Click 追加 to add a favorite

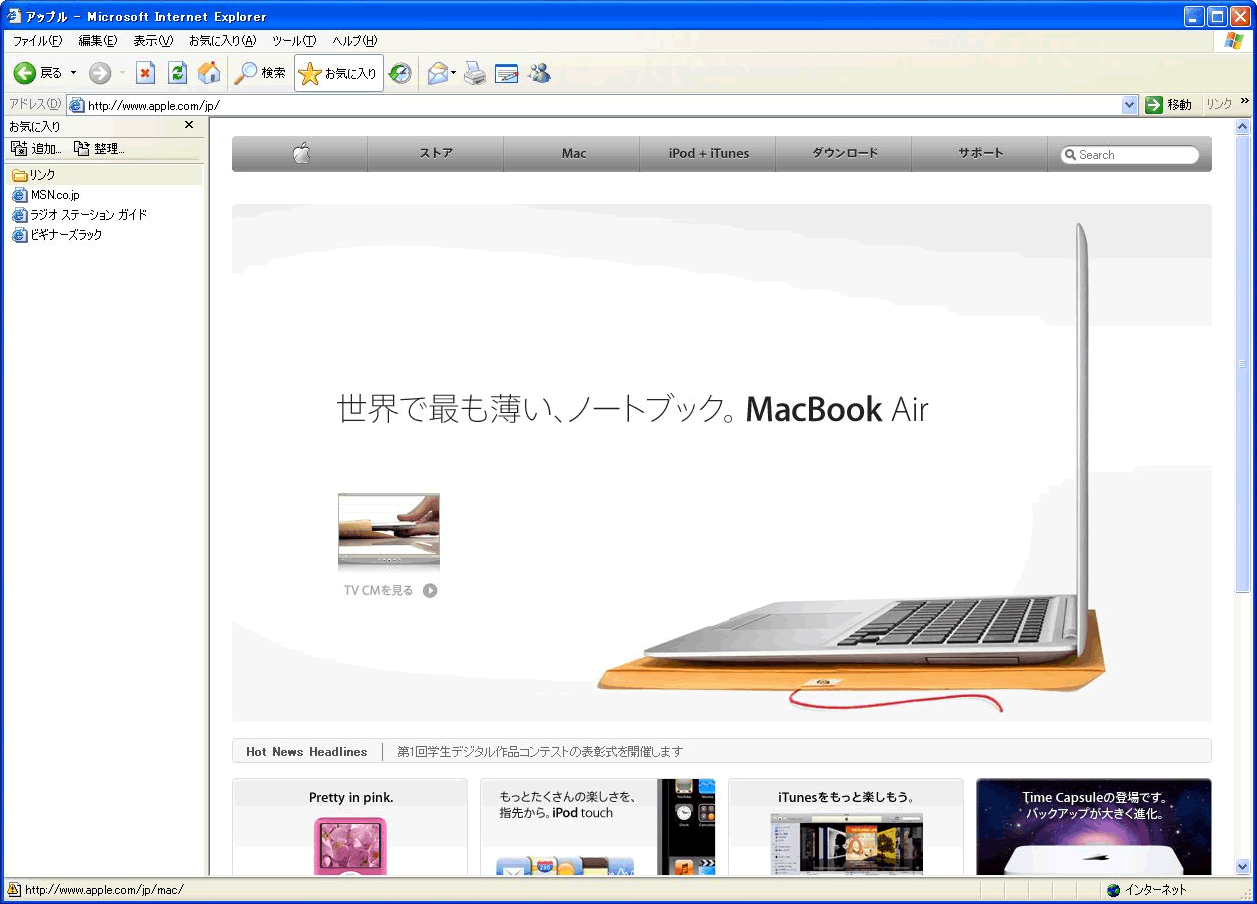point(36,149)
